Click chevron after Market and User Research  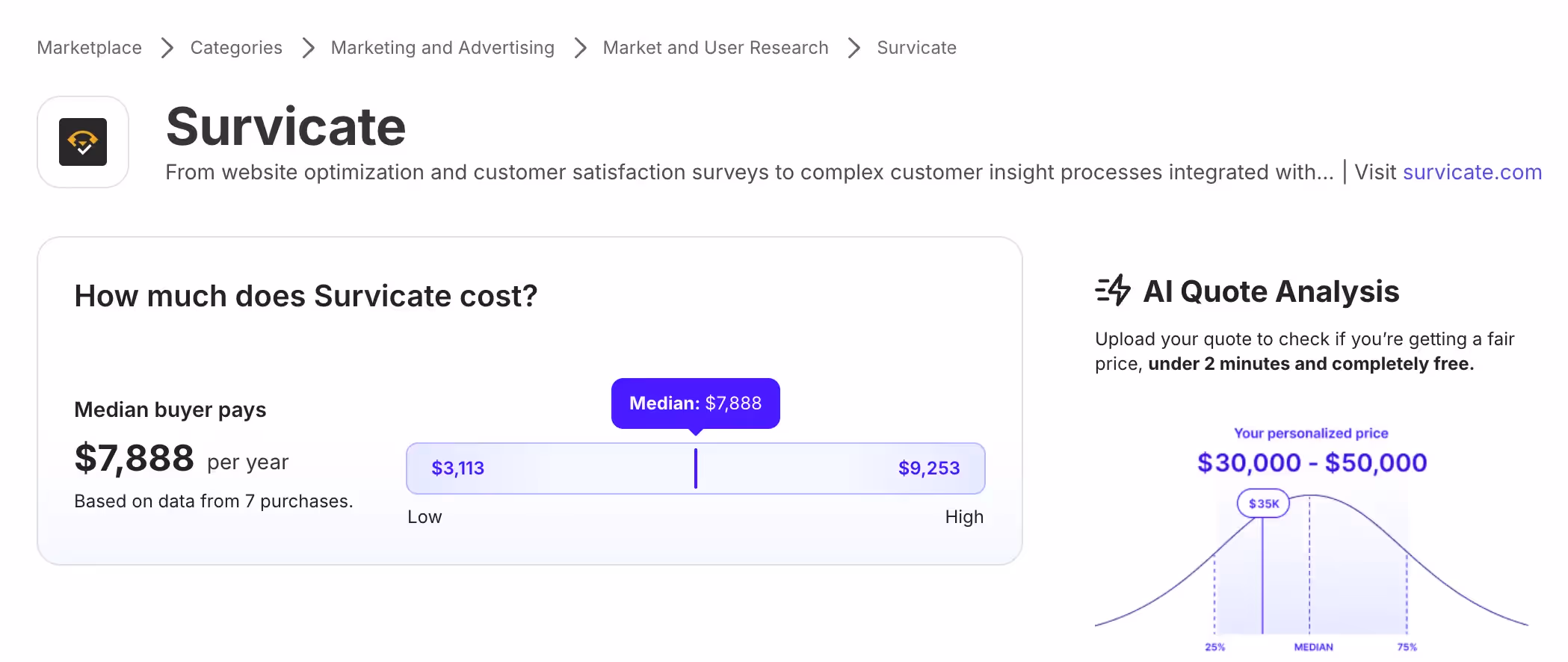click(x=854, y=48)
